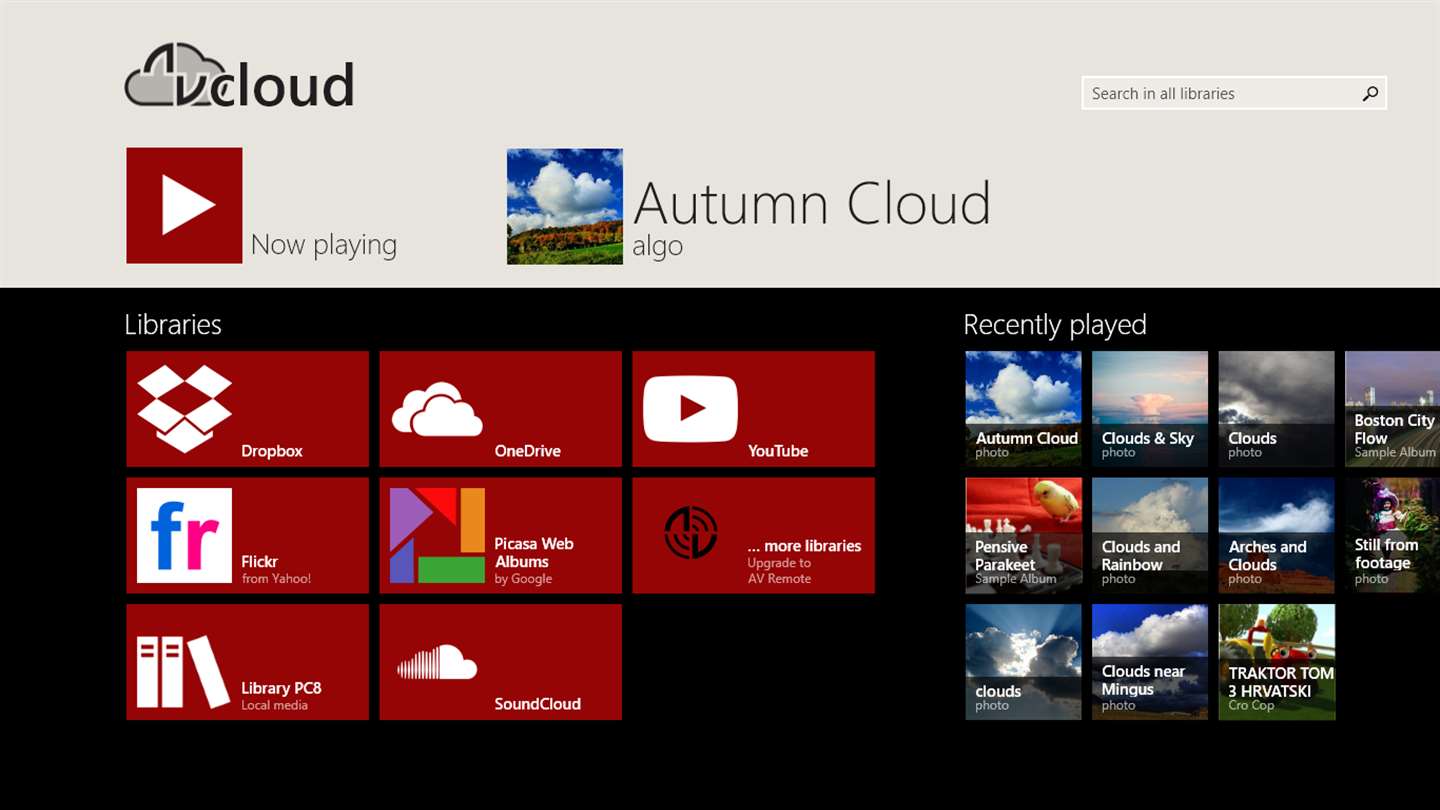Open the Autumn Cloud recently played photo
Screen dimensions: 1440x810
(x=1023, y=408)
